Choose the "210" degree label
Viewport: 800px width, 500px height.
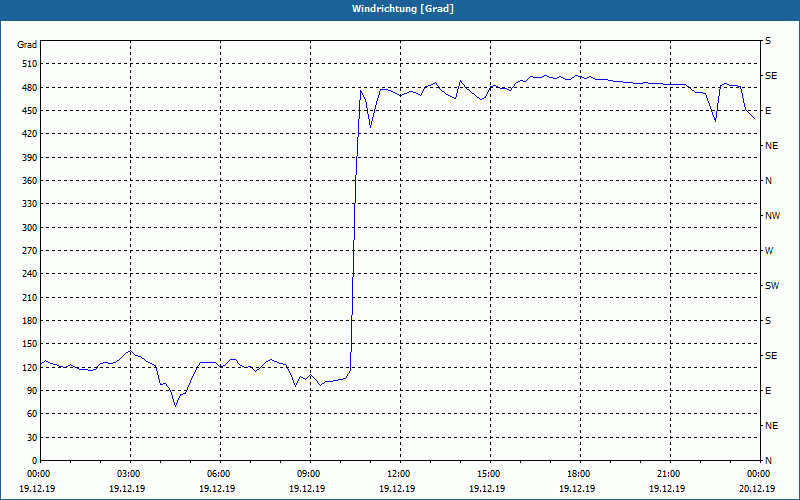tap(30, 297)
